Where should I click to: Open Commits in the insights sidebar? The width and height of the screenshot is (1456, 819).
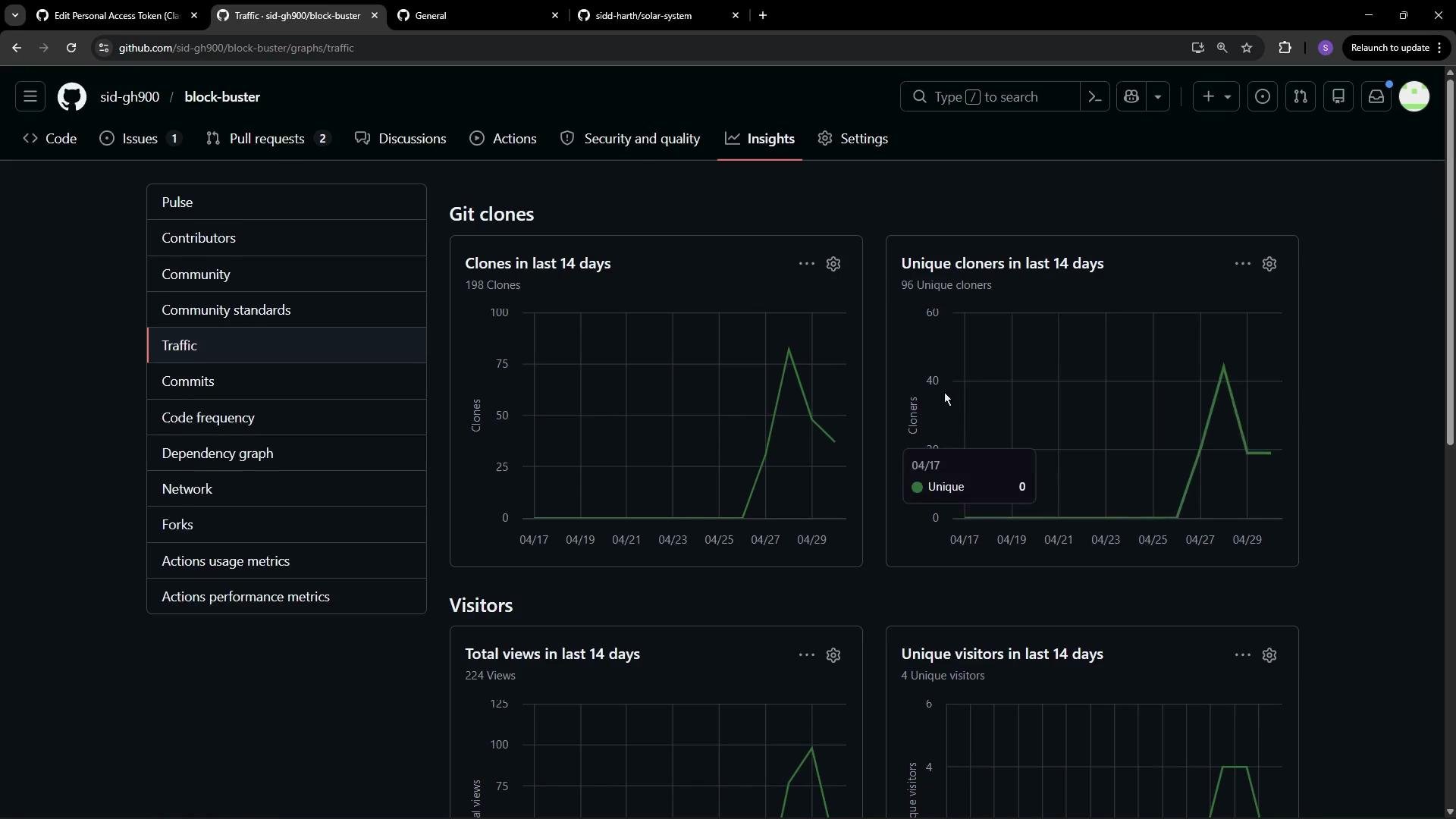click(287, 381)
